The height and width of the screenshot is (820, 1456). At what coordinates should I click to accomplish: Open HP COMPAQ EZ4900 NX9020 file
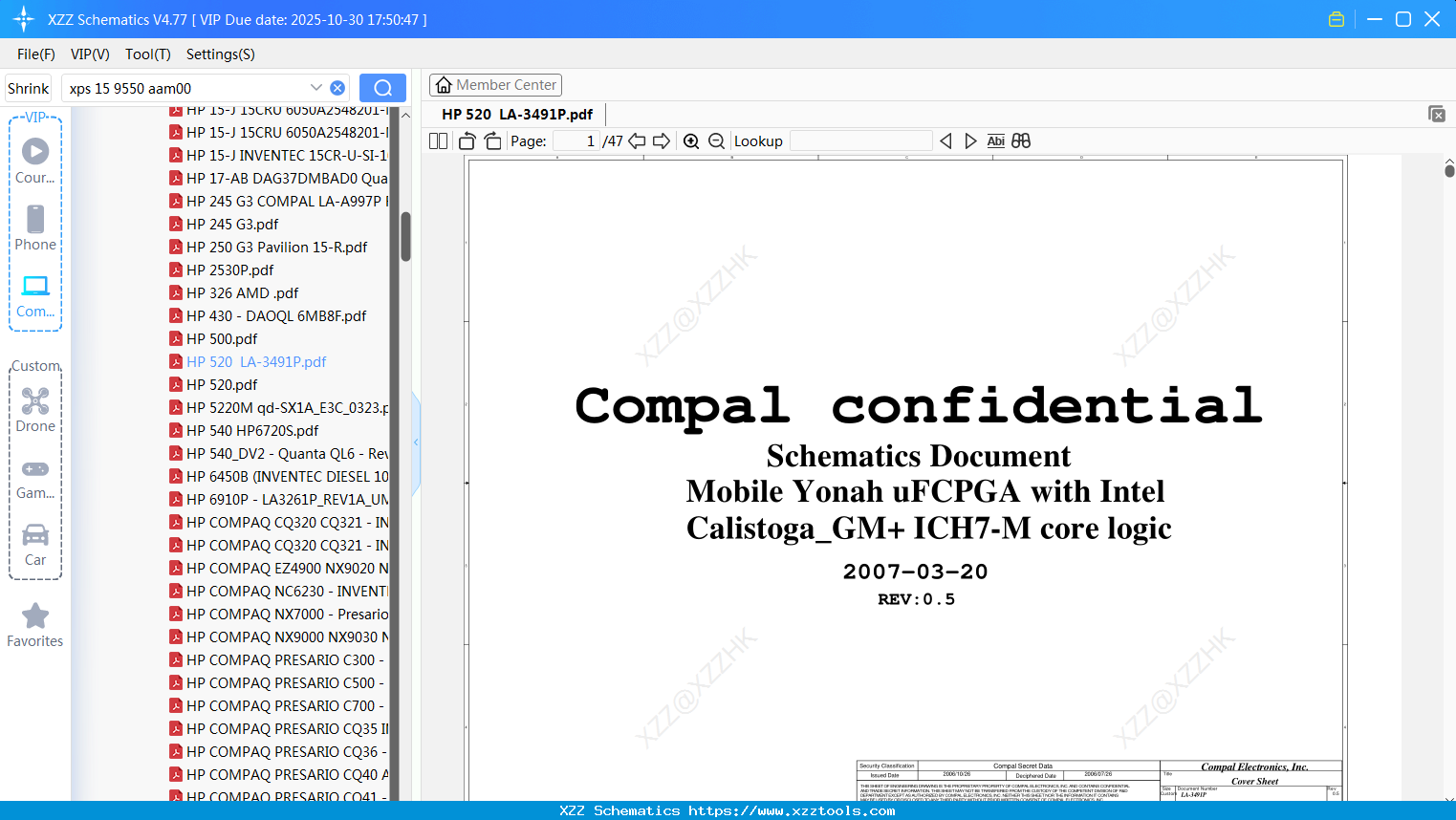(278, 568)
